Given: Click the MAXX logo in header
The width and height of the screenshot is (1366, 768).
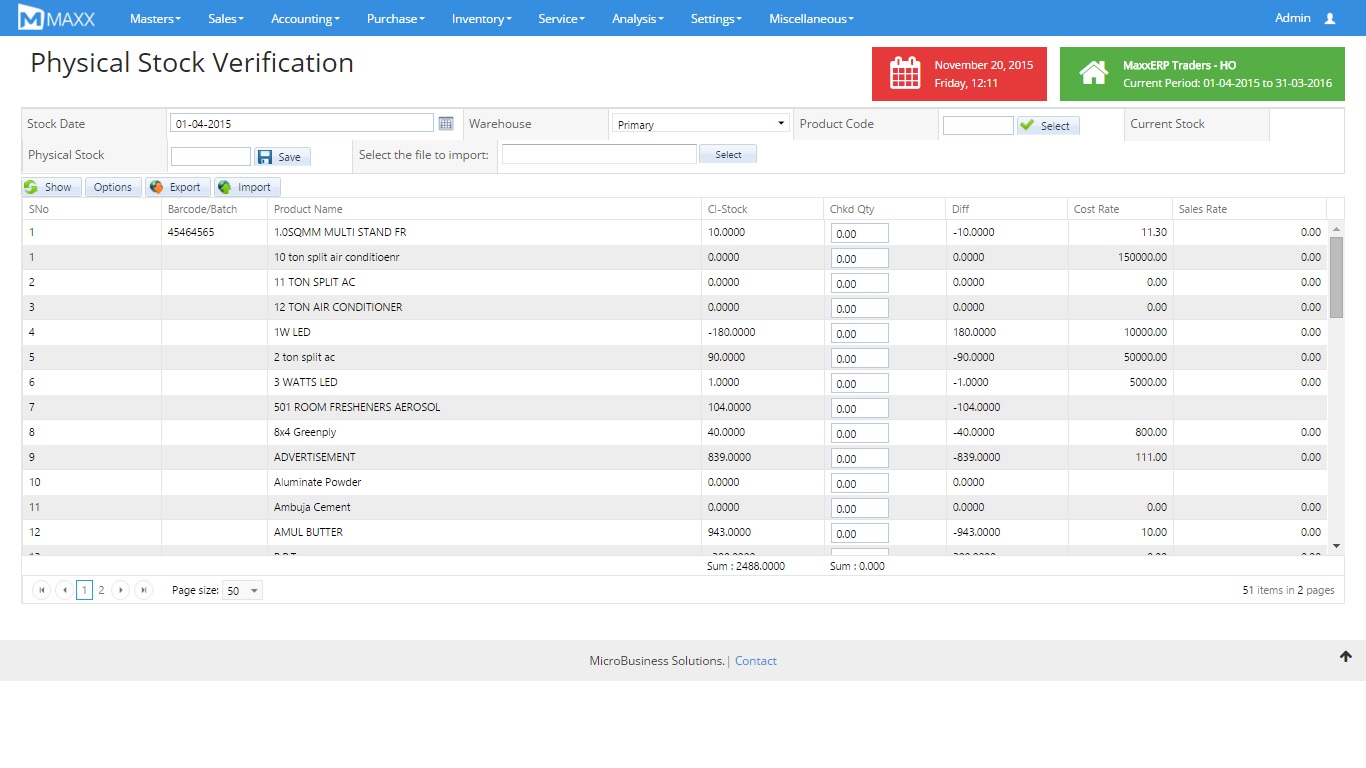Looking at the screenshot, I should click(x=57, y=18).
